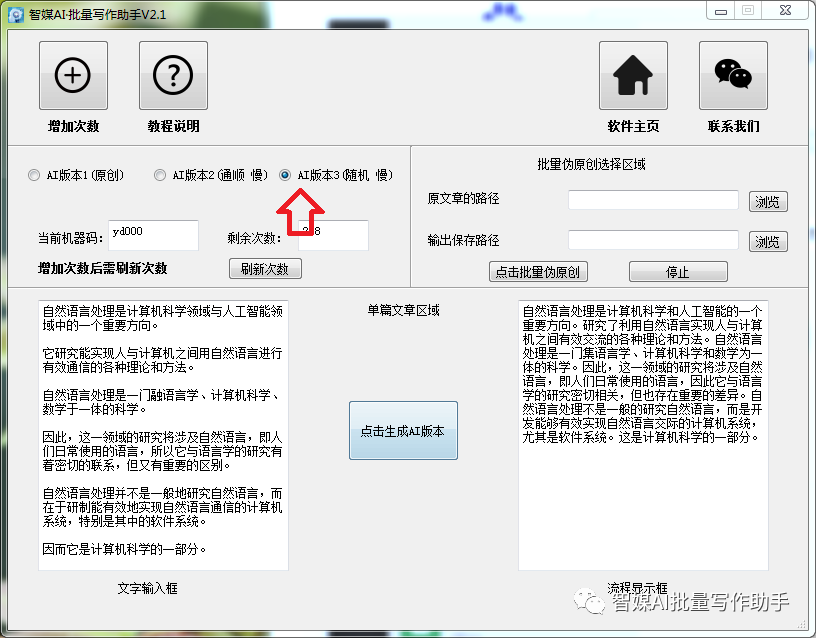The width and height of the screenshot is (816, 638).
Task: Browse for 输出保存路径
Action: tap(768, 241)
